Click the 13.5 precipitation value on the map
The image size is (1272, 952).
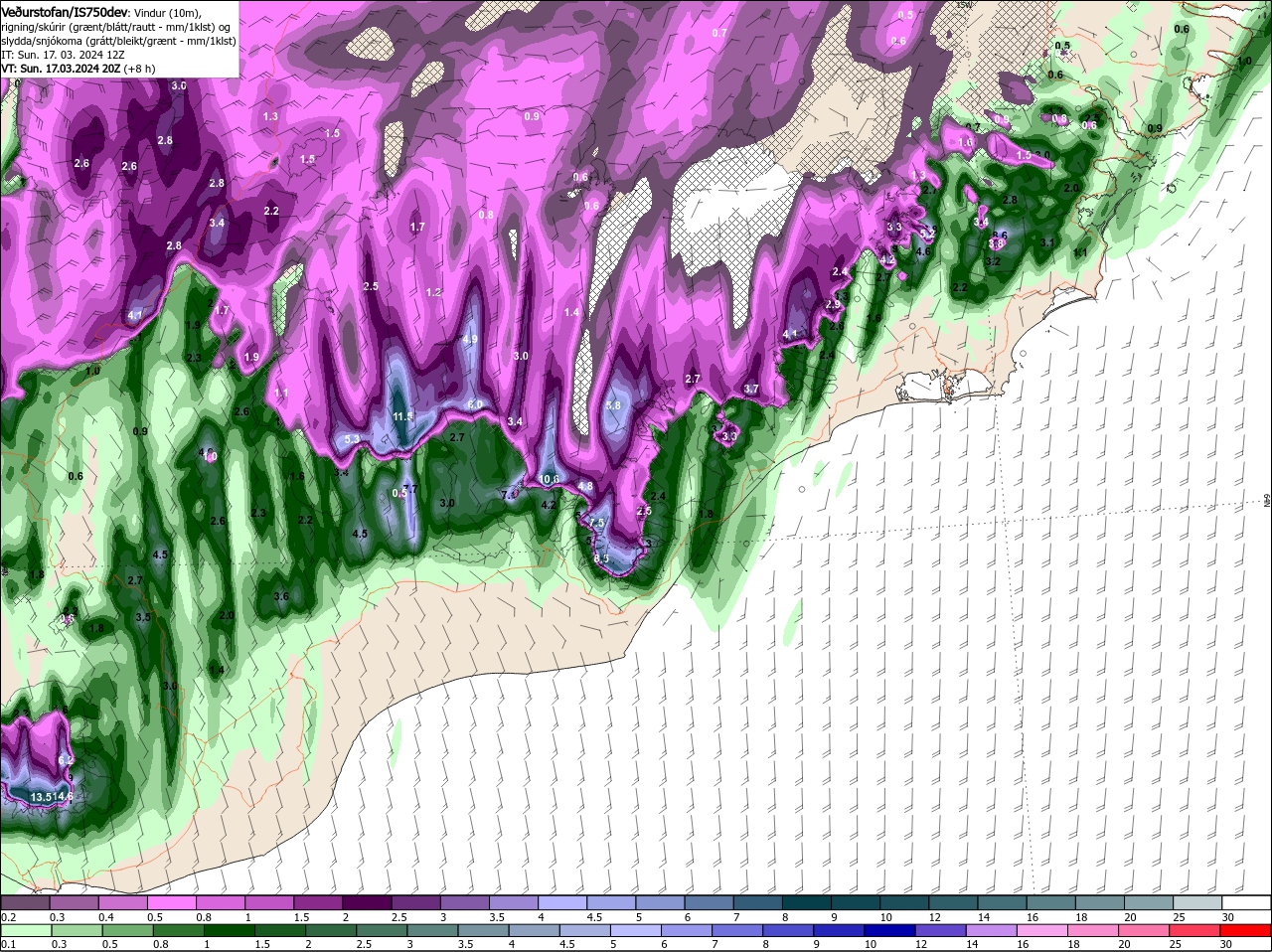click(x=42, y=797)
